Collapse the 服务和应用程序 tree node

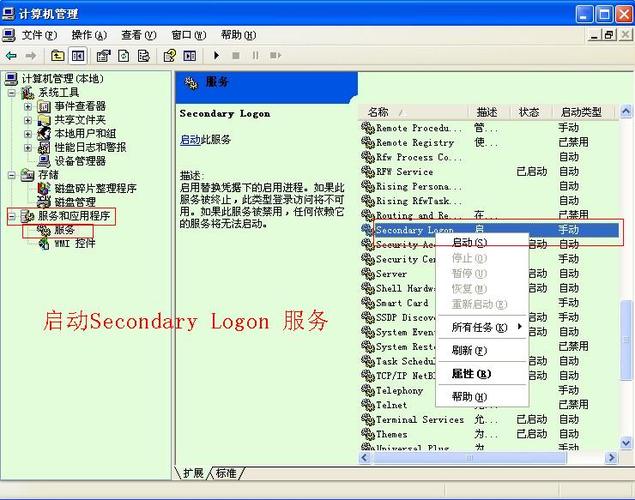click(x=11, y=216)
